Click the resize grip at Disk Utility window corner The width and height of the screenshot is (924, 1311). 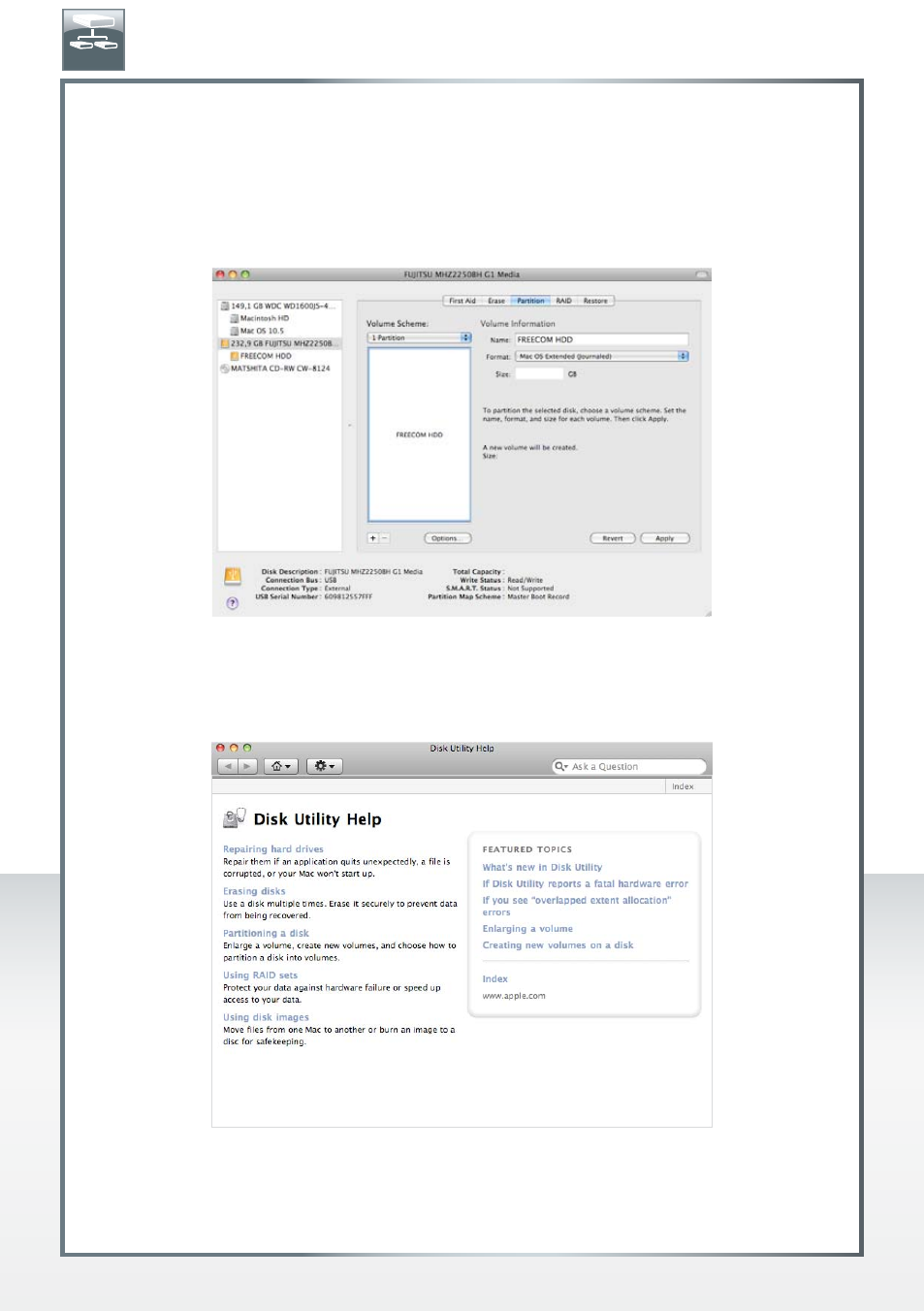[x=708, y=613]
